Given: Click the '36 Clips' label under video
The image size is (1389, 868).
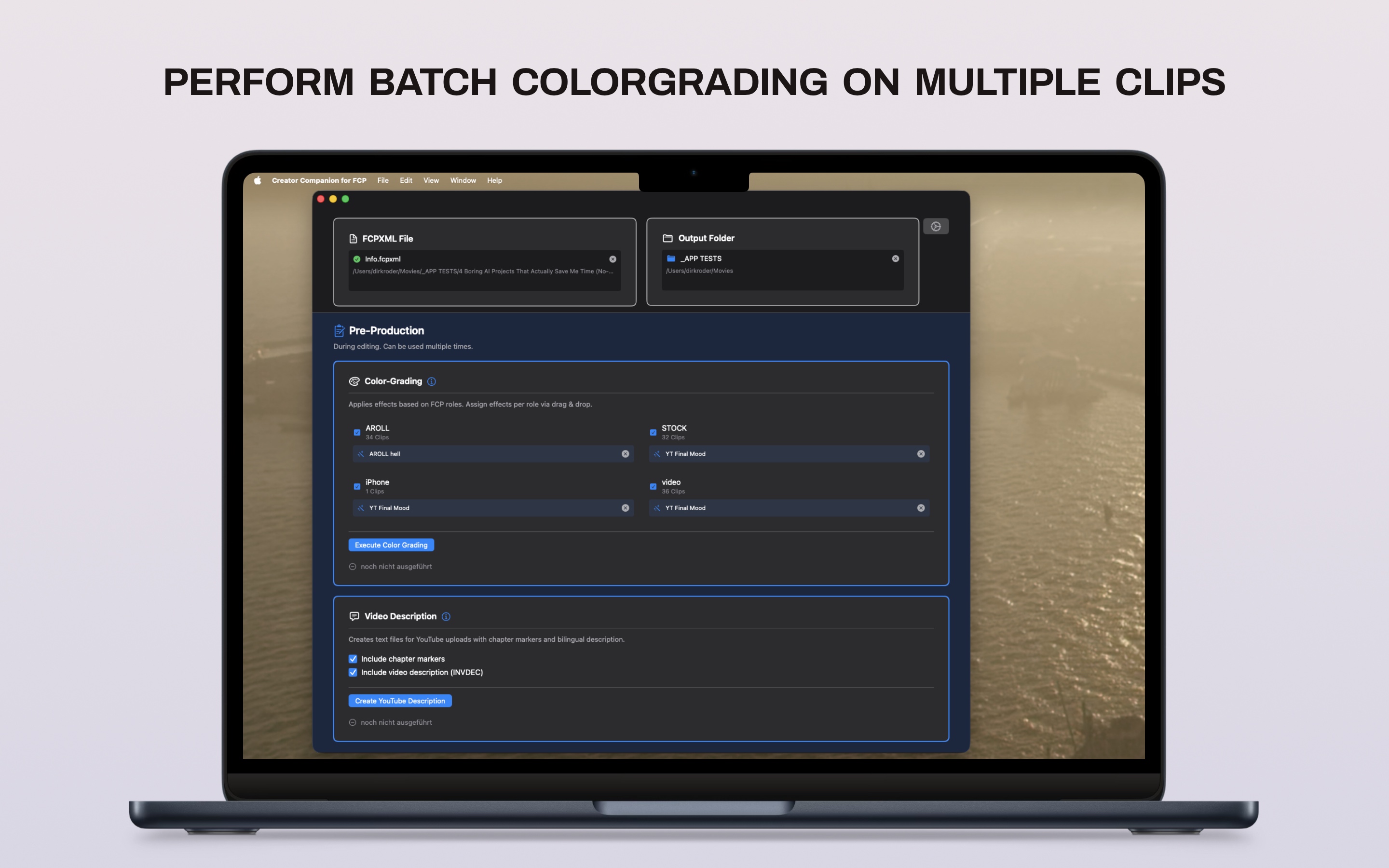Looking at the screenshot, I should [x=673, y=491].
